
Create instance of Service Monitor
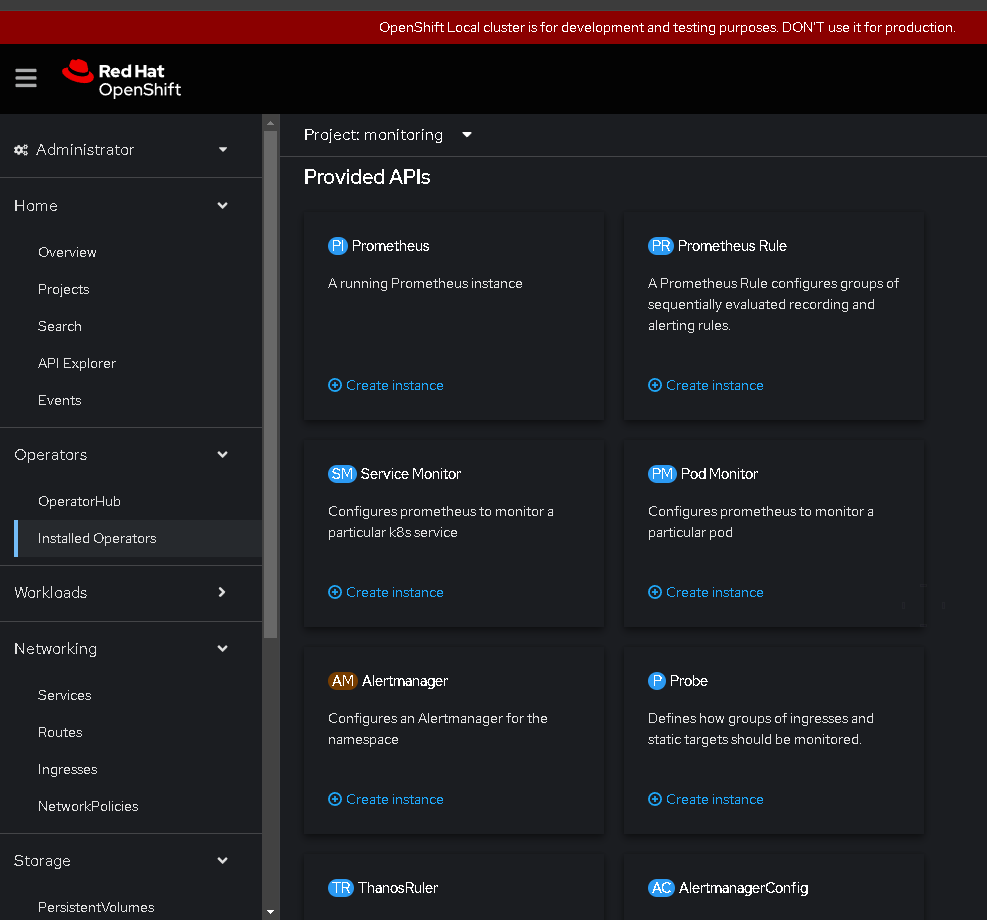(x=386, y=592)
